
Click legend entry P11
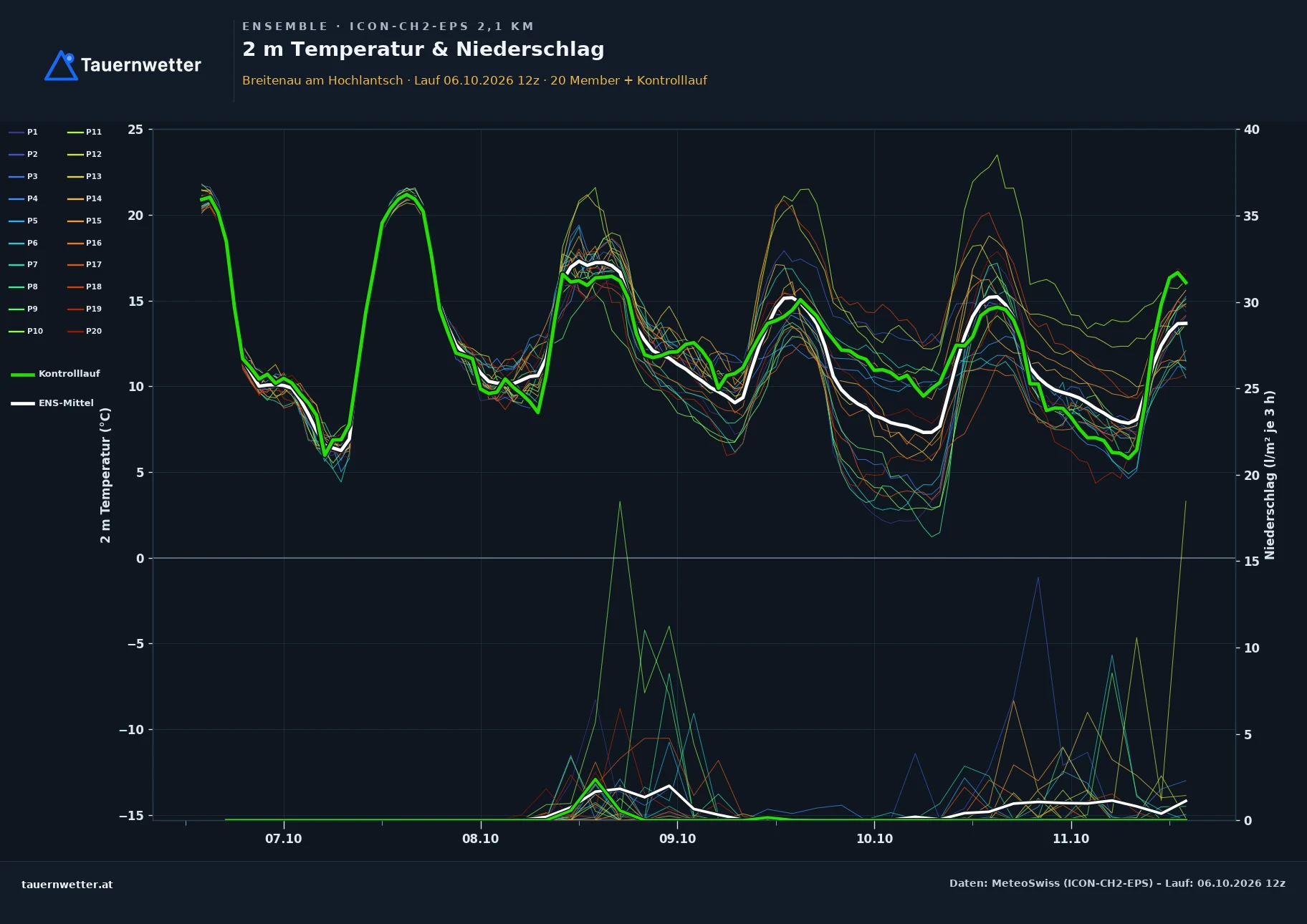[85, 132]
